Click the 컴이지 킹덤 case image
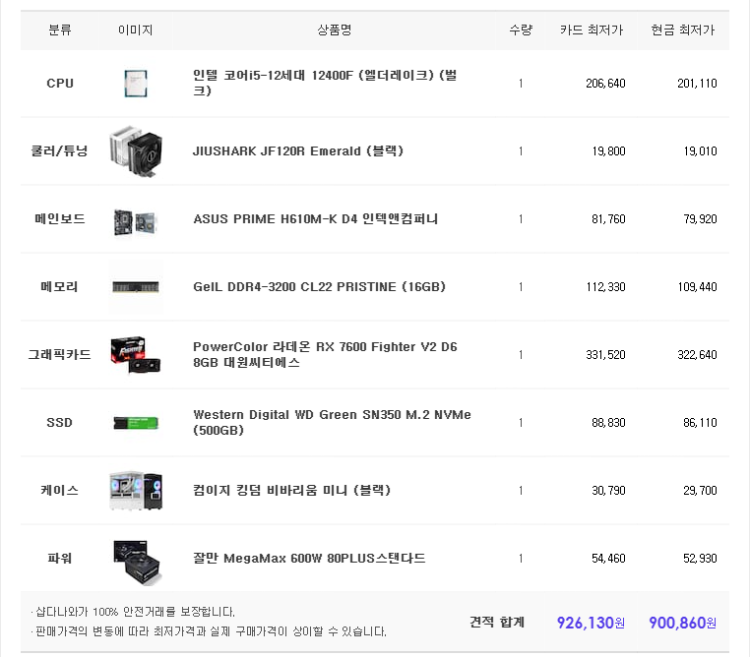Screen dimensions: 750x657 pos(135,490)
